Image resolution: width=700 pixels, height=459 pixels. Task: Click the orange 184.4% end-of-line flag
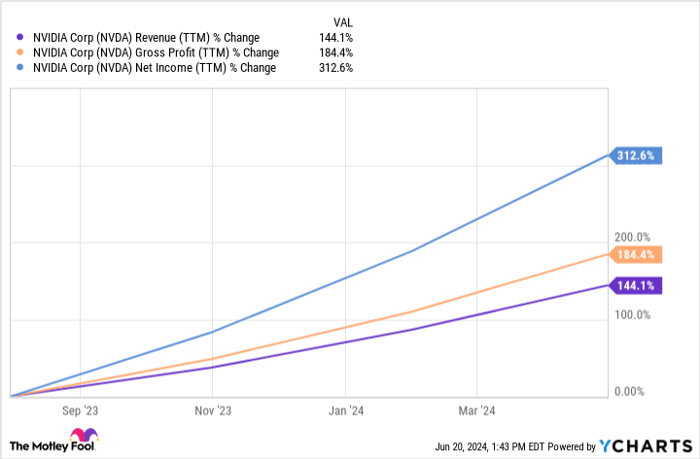click(635, 254)
